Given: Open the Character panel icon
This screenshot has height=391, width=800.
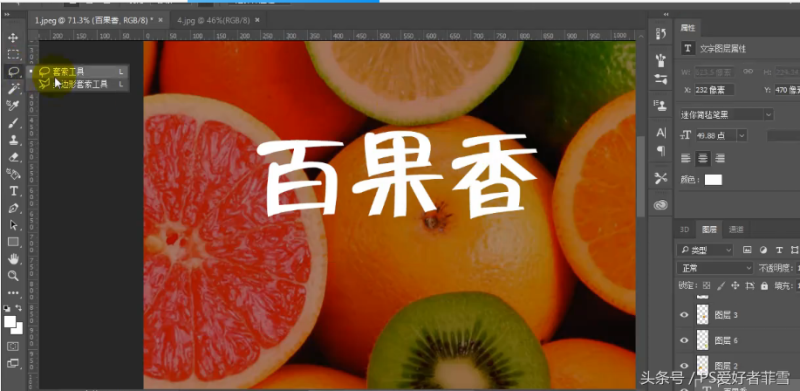Looking at the screenshot, I should click(x=661, y=133).
